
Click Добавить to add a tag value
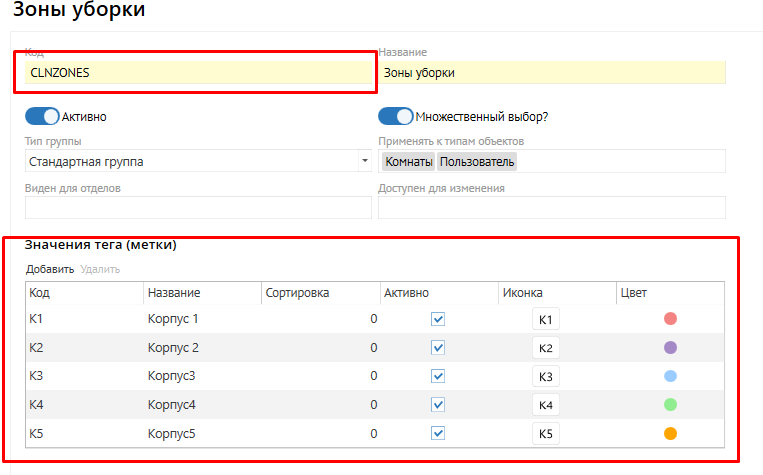50,269
